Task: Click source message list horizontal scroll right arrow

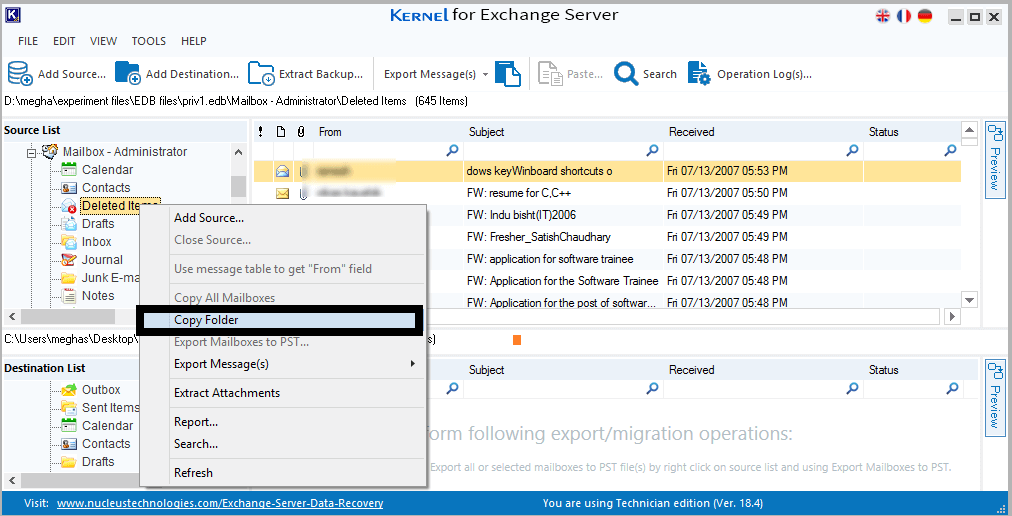Action: (x=951, y=316)
